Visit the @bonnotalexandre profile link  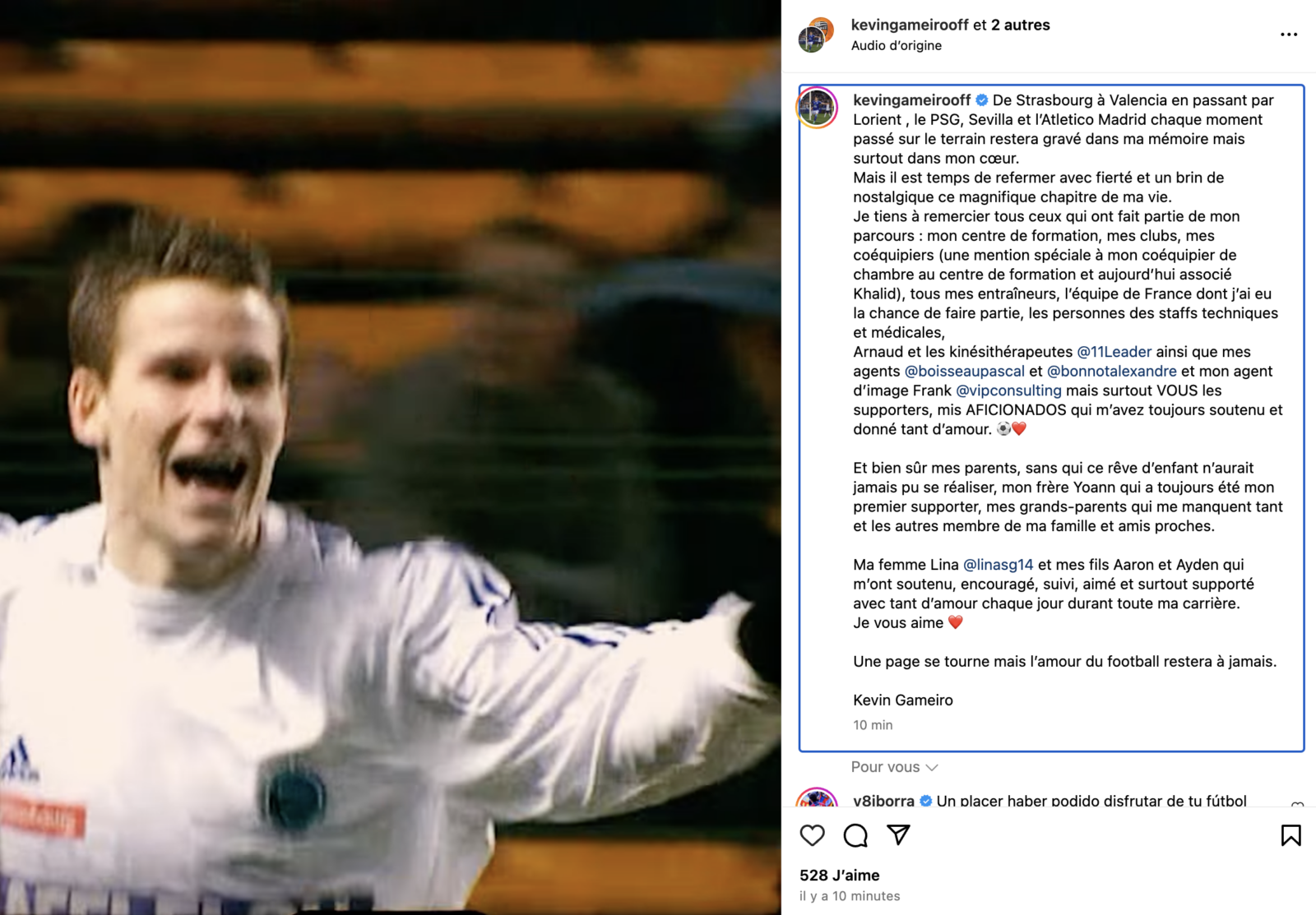point(1111,372)
